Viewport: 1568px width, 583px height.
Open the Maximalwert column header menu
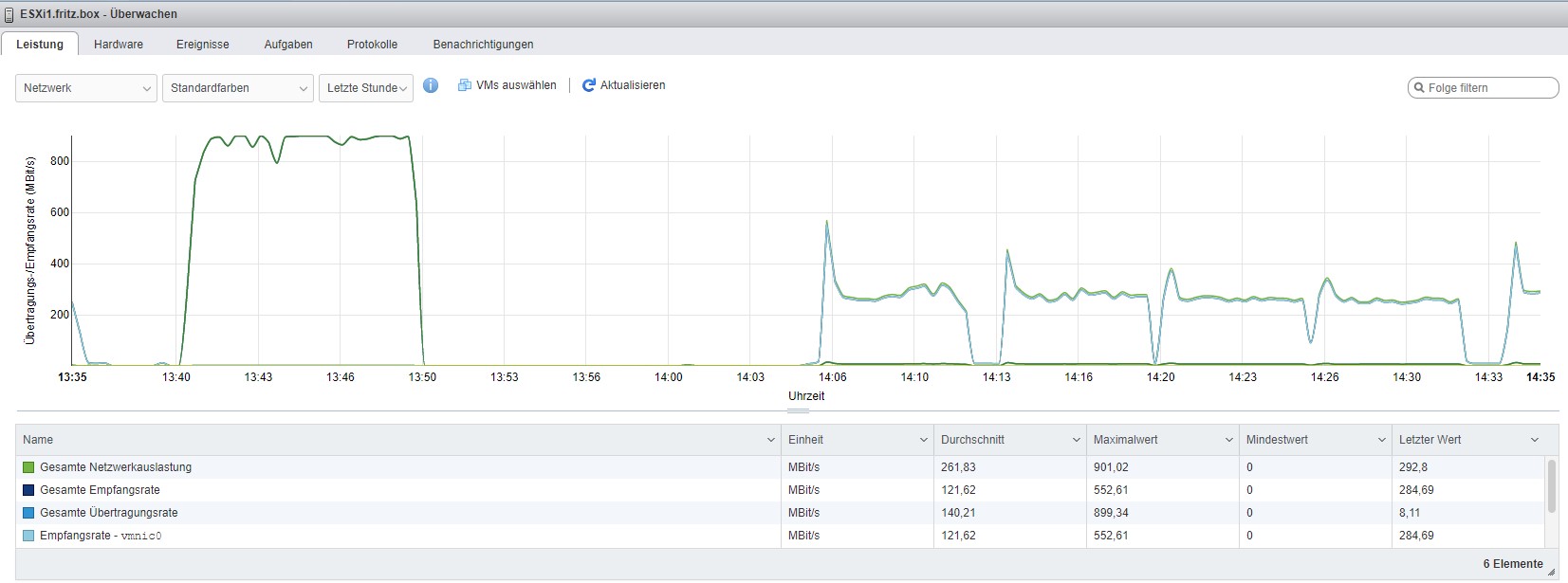(x=1228, y=440)
